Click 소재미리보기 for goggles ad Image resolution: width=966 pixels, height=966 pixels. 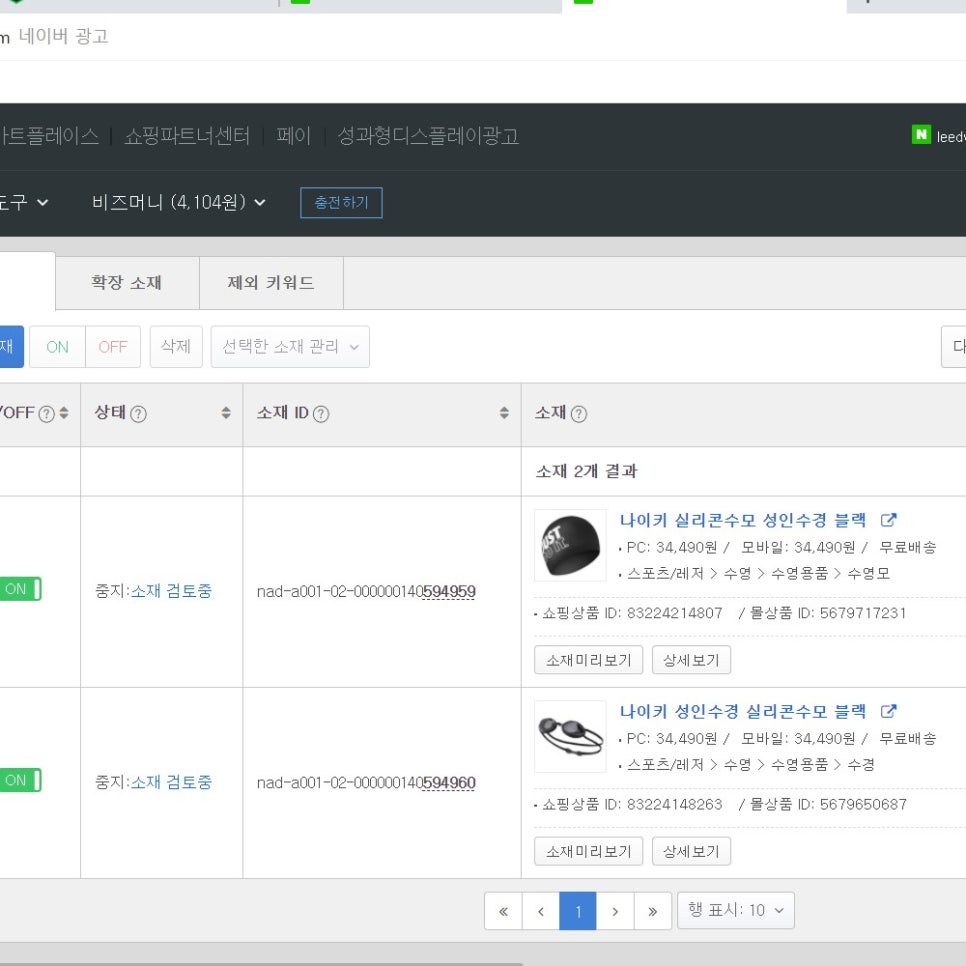click(x=588, y=851)
